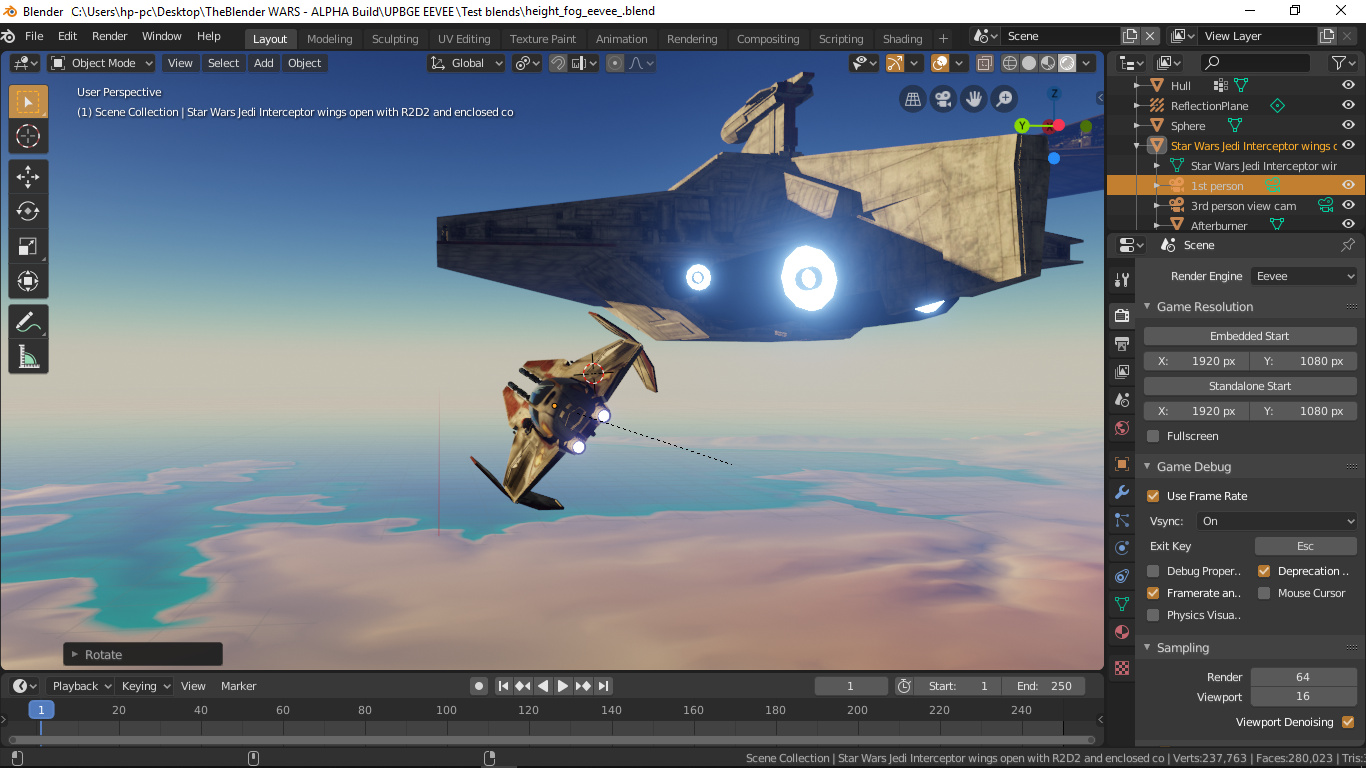Open the Render Engine dropdown
Viewport: 1366px width, 768px height.
[x=1303, y=275]
